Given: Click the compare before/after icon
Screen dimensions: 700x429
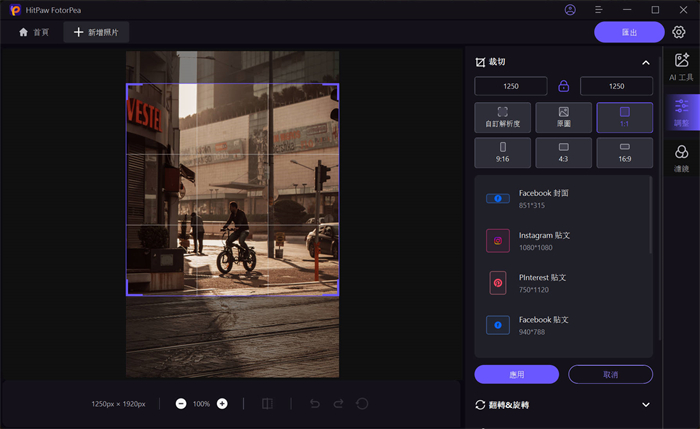Looking at the screenshot, I should click(x=267, y=403).
